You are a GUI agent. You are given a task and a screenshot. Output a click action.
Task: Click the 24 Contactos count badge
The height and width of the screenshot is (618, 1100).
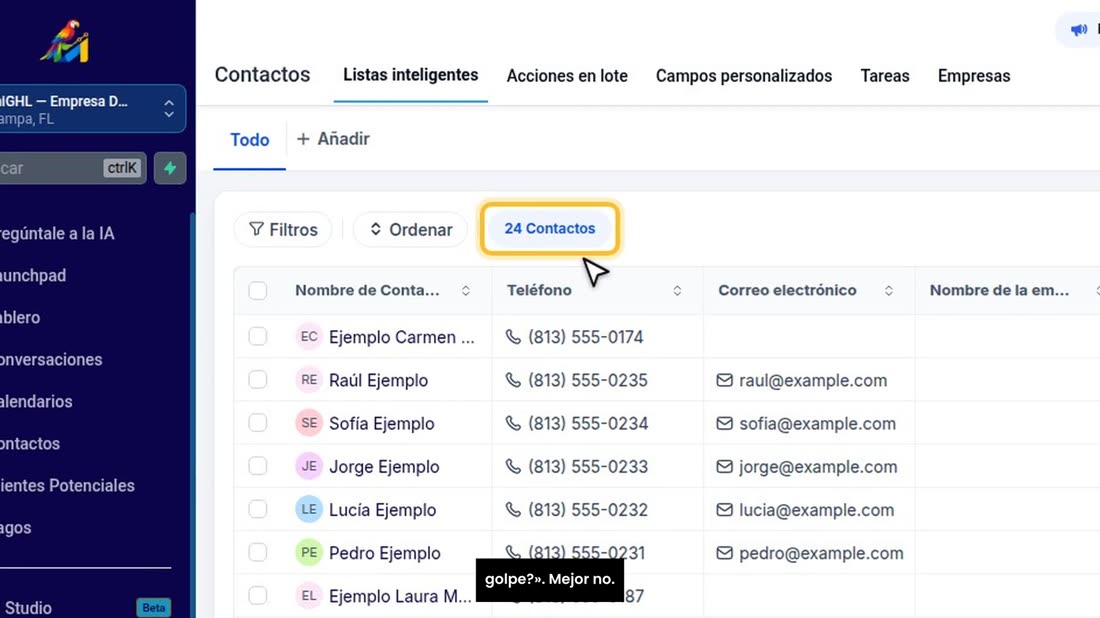click(x=549, y=229)
